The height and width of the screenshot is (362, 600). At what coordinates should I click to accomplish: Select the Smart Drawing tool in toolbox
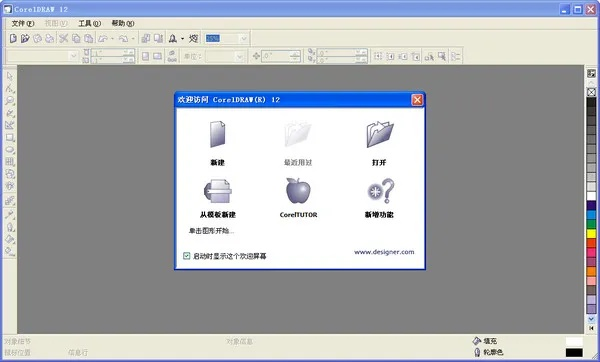tap(10, 125)
